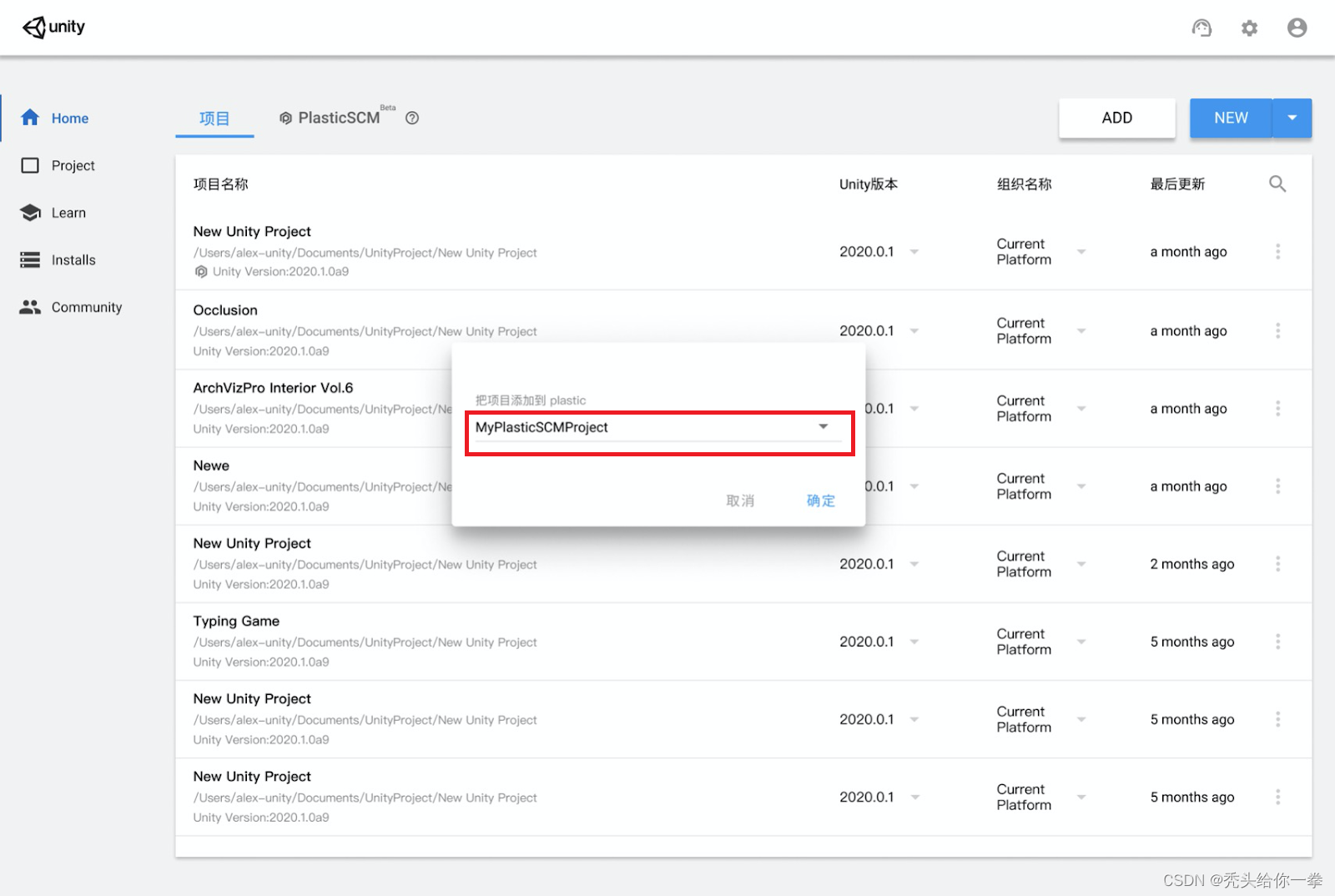This screenshot has height=896, width=1335.
Task: Open more options for 2 months ago project
Action: (x=1277, y=564)
